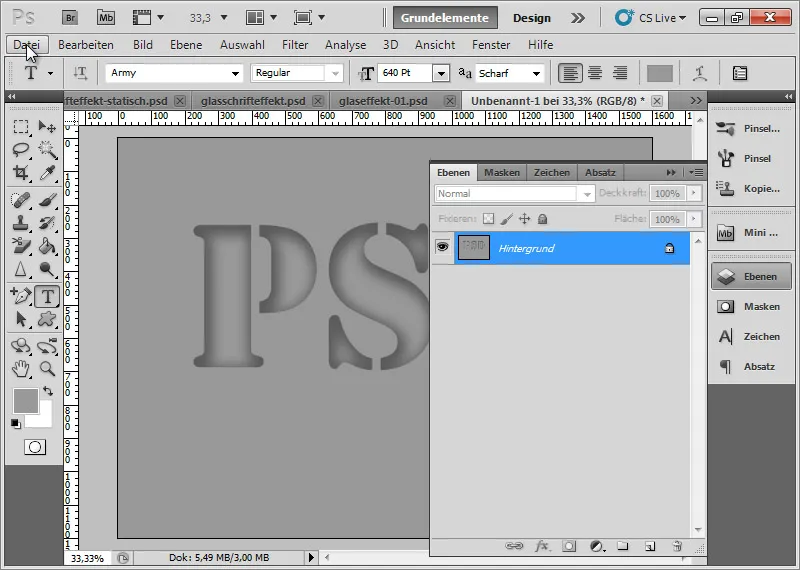Select the Path Selection tool
800x570 pixels.
21,319
